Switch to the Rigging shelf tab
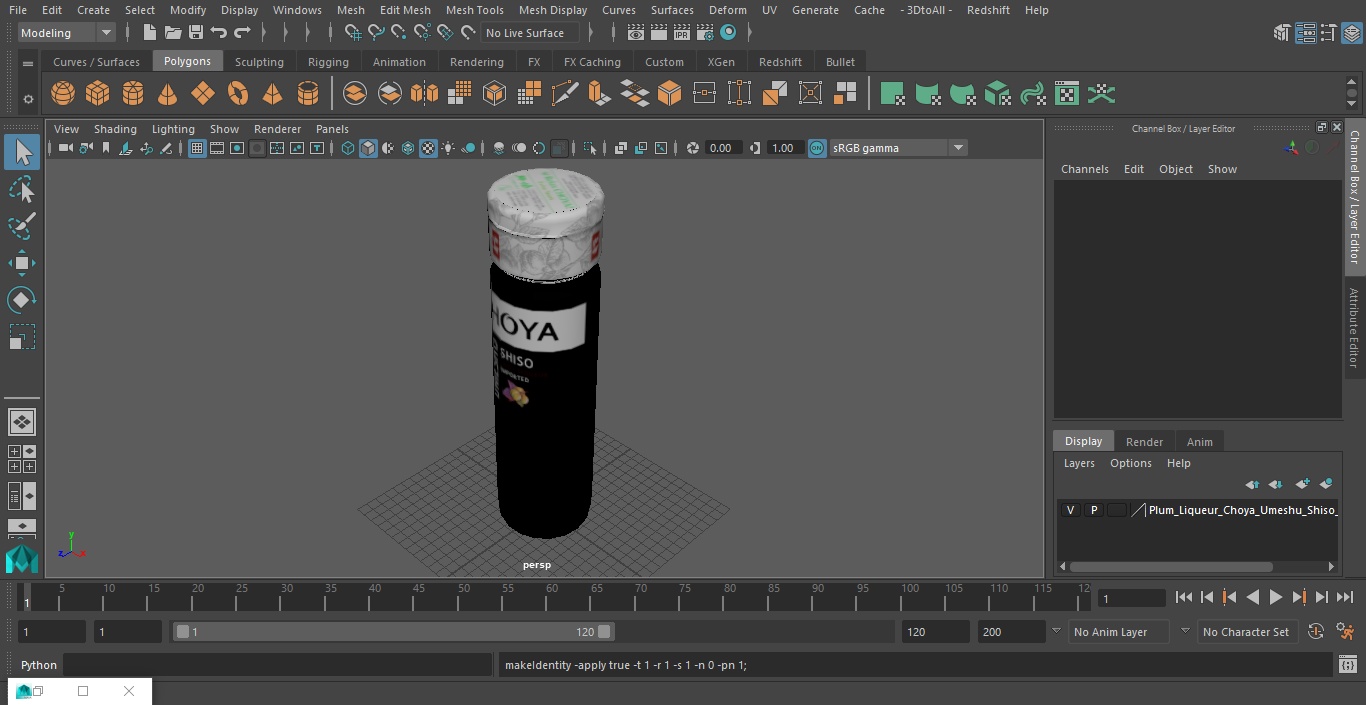The height and width of the screenshot is (705, 1366). [x=328, y=62]
